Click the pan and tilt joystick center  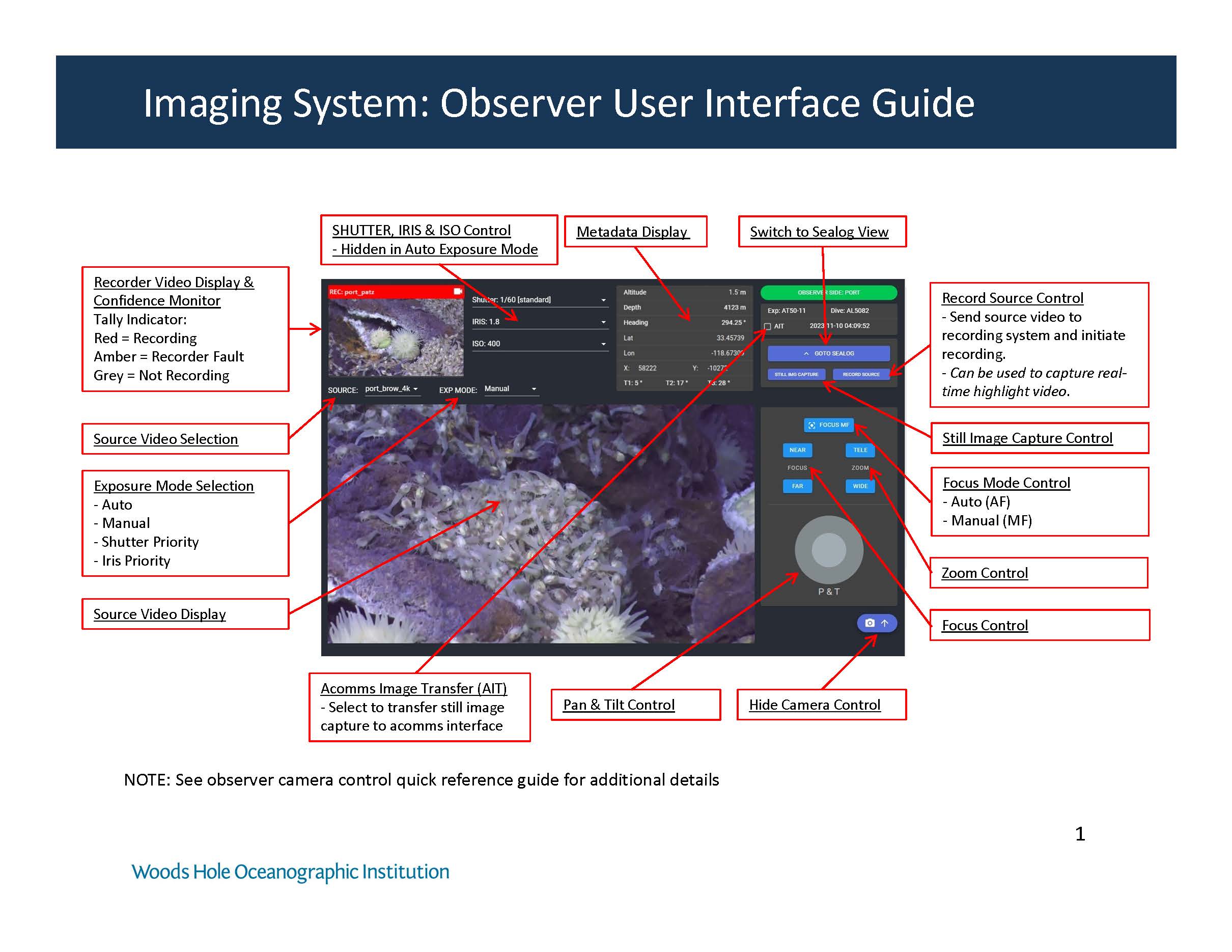pos(828,550)
